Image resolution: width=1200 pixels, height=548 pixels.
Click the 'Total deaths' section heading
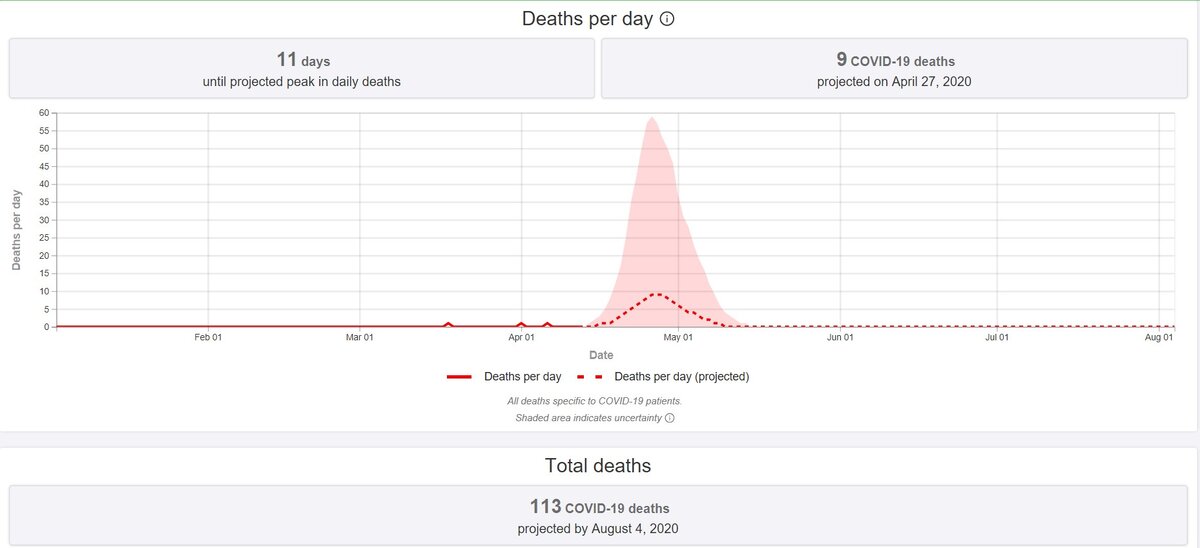coord(598,465)
